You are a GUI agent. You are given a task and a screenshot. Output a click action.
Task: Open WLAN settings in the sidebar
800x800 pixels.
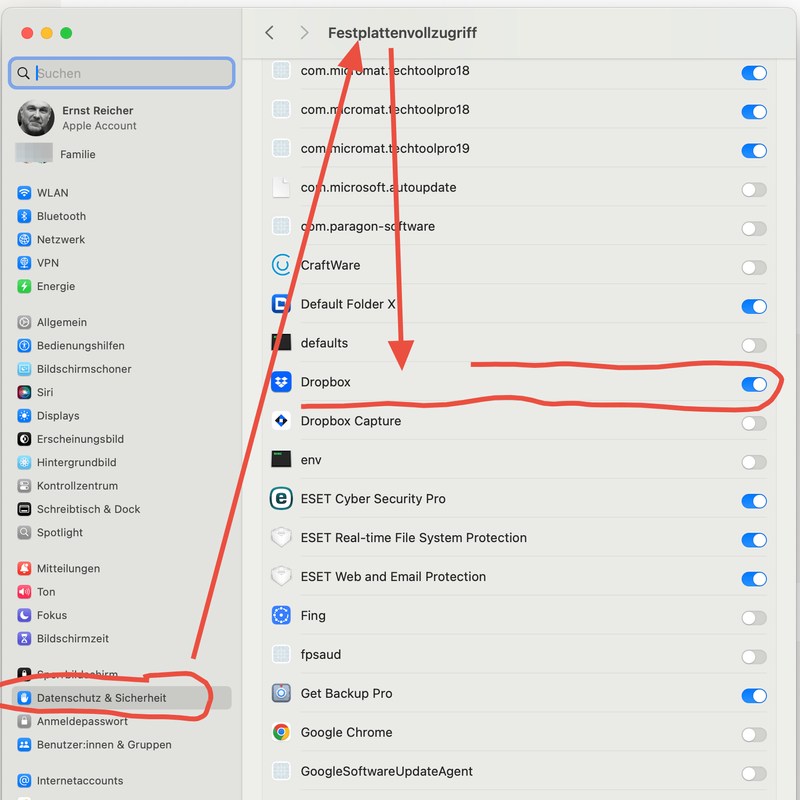[x=52, y=193]
